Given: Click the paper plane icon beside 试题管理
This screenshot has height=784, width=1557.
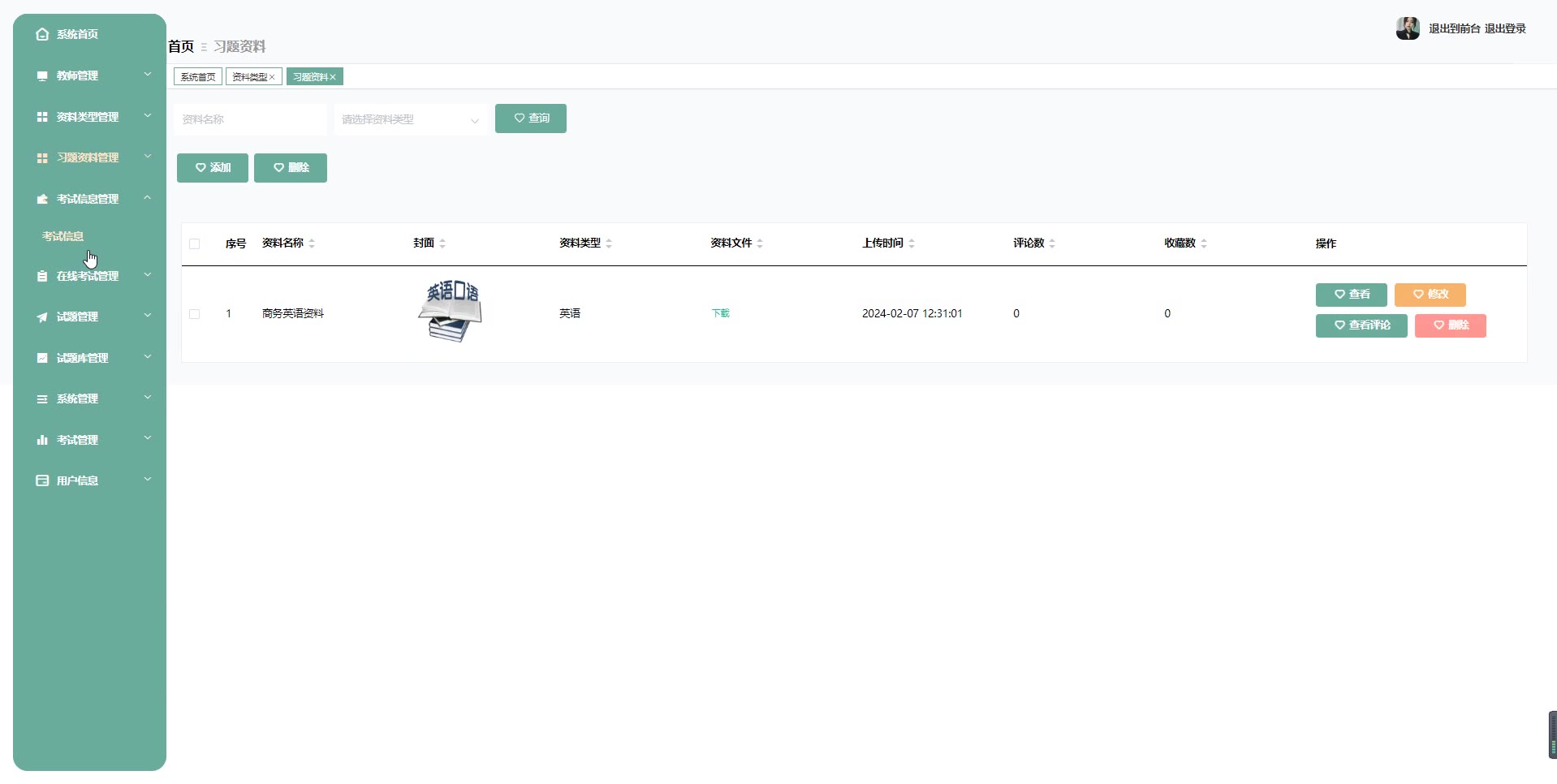Looking at the screenshot, I should click(x=42, y=317).
